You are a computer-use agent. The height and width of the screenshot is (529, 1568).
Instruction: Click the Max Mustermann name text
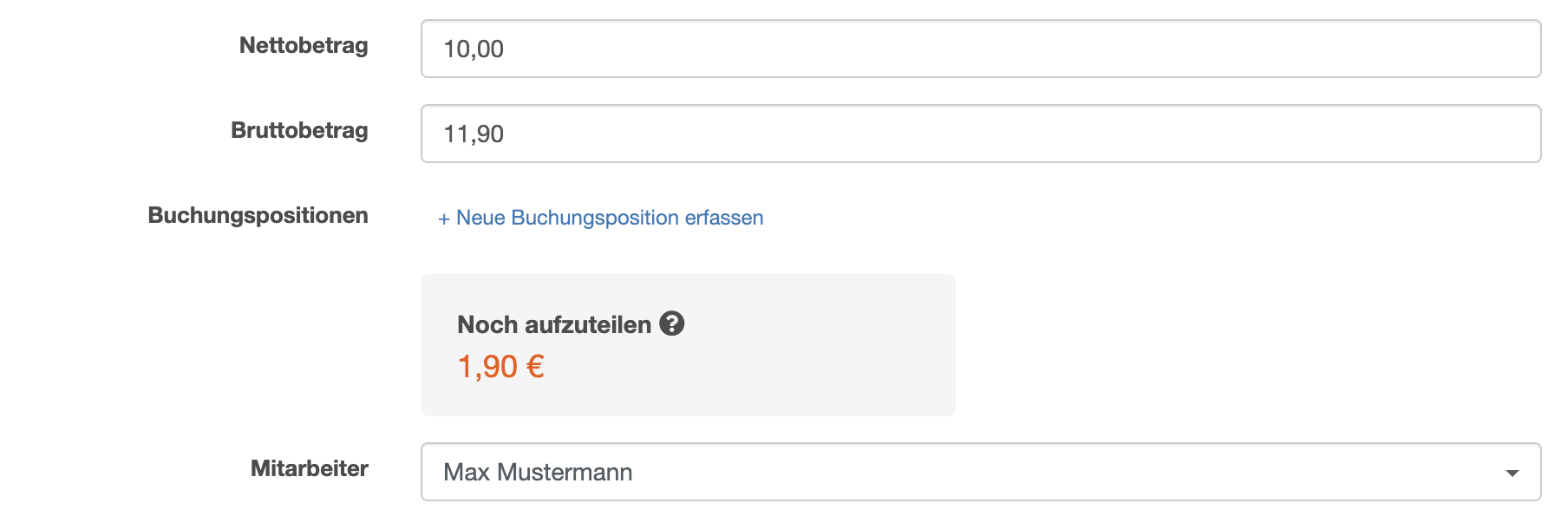pos(538,473)
